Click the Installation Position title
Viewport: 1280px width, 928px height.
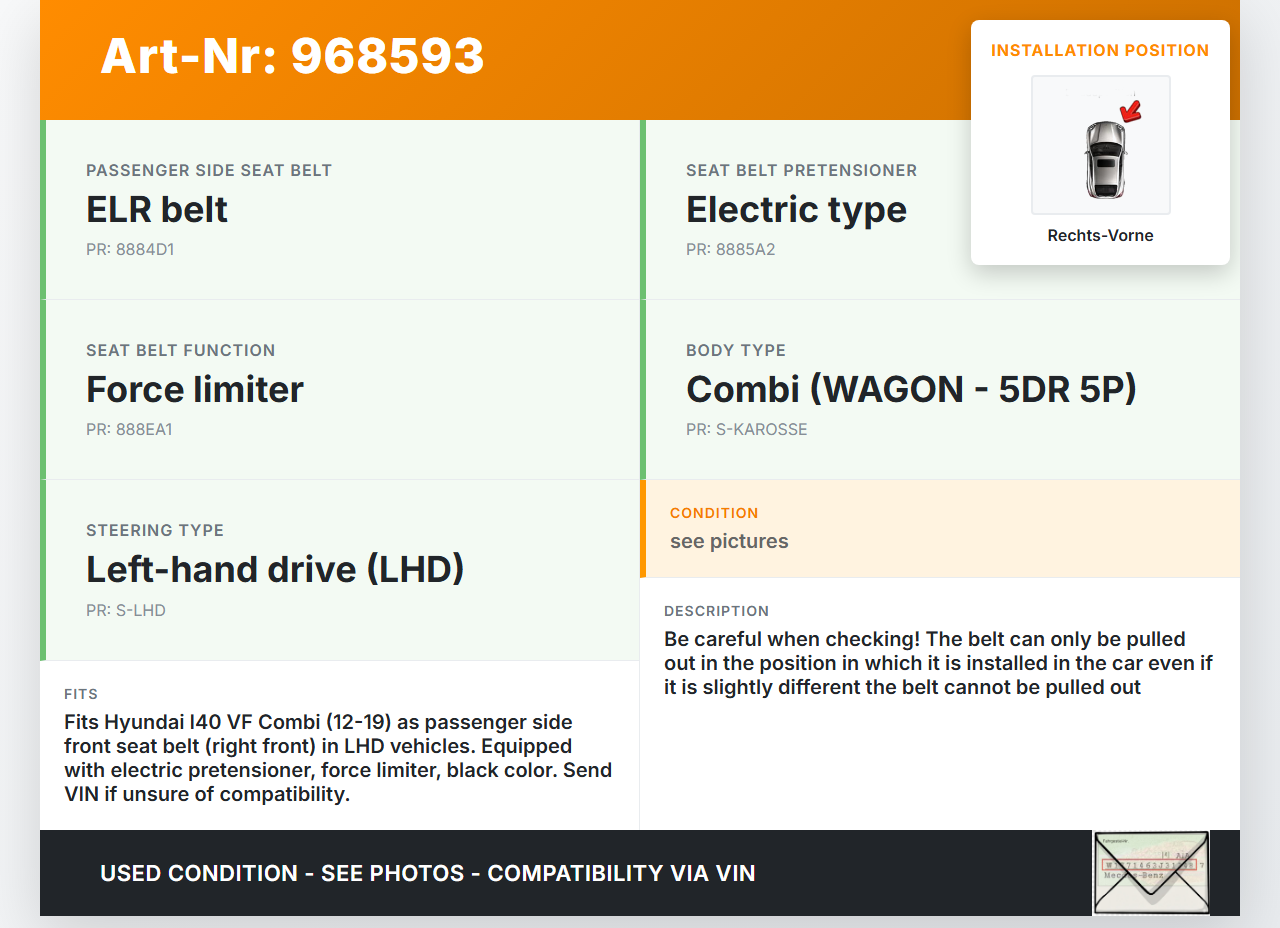click(1100, 50)
